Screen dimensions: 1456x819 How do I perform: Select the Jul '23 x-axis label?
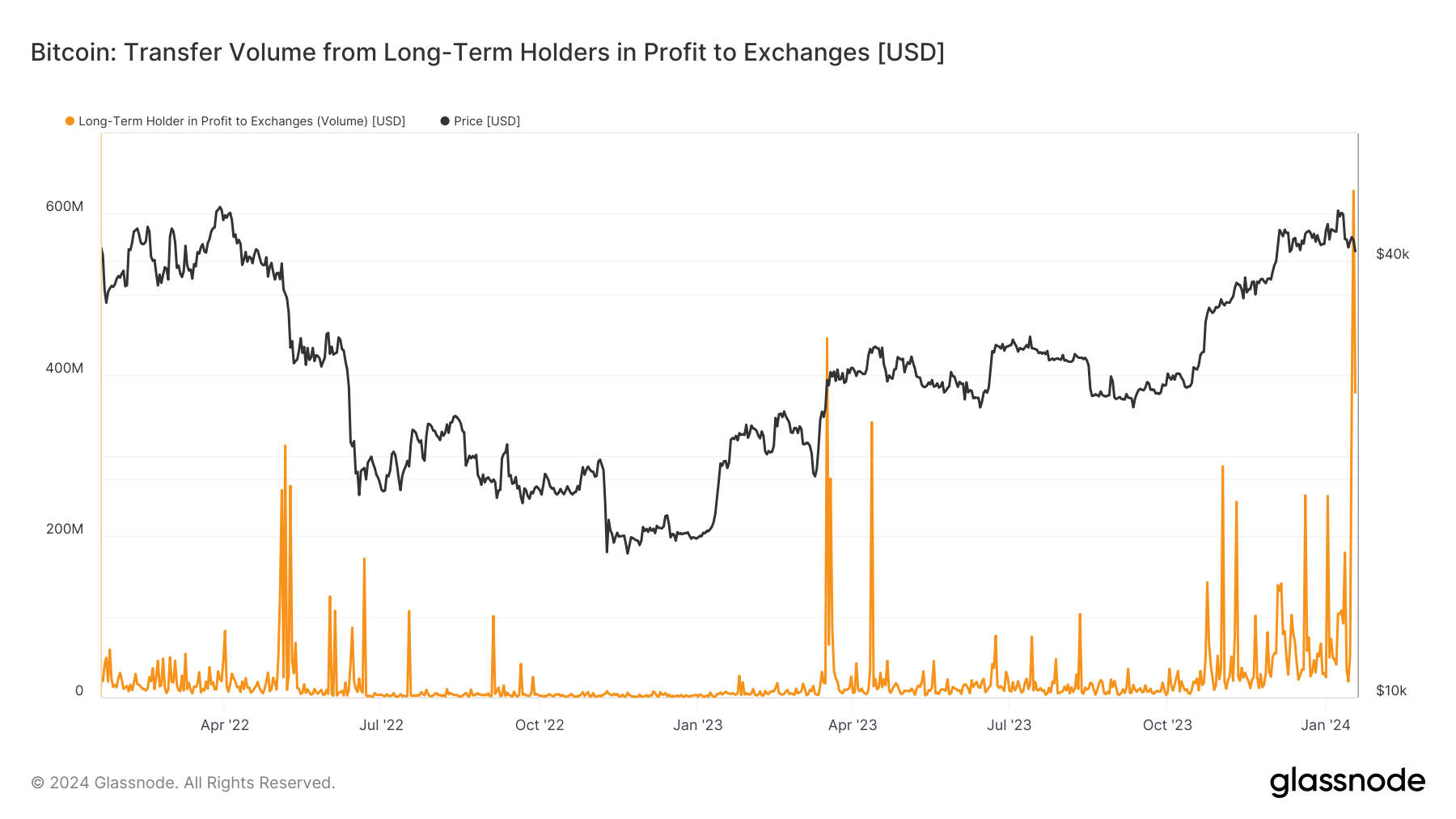point(1009,725)
